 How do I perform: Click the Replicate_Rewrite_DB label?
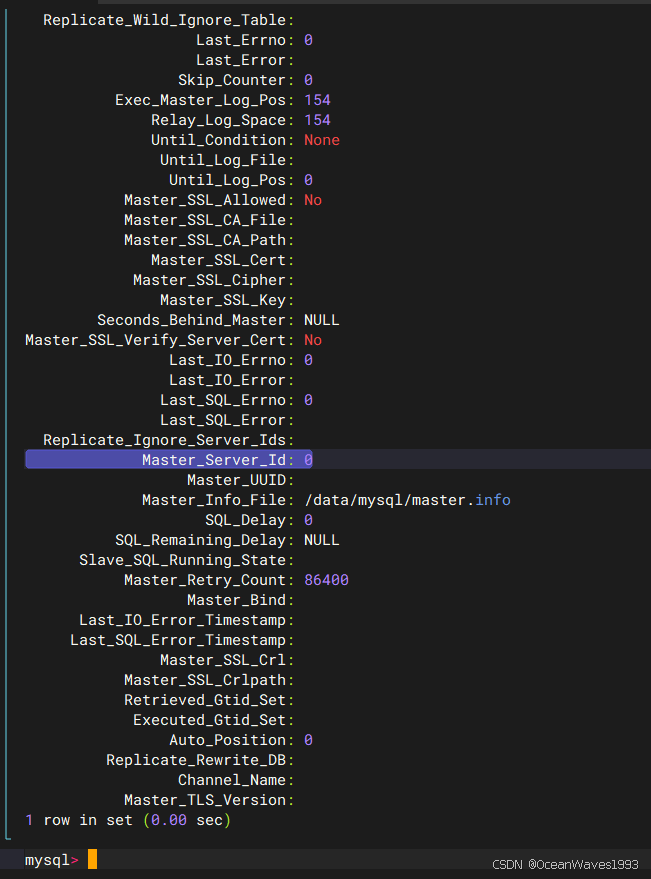[196, 760]
